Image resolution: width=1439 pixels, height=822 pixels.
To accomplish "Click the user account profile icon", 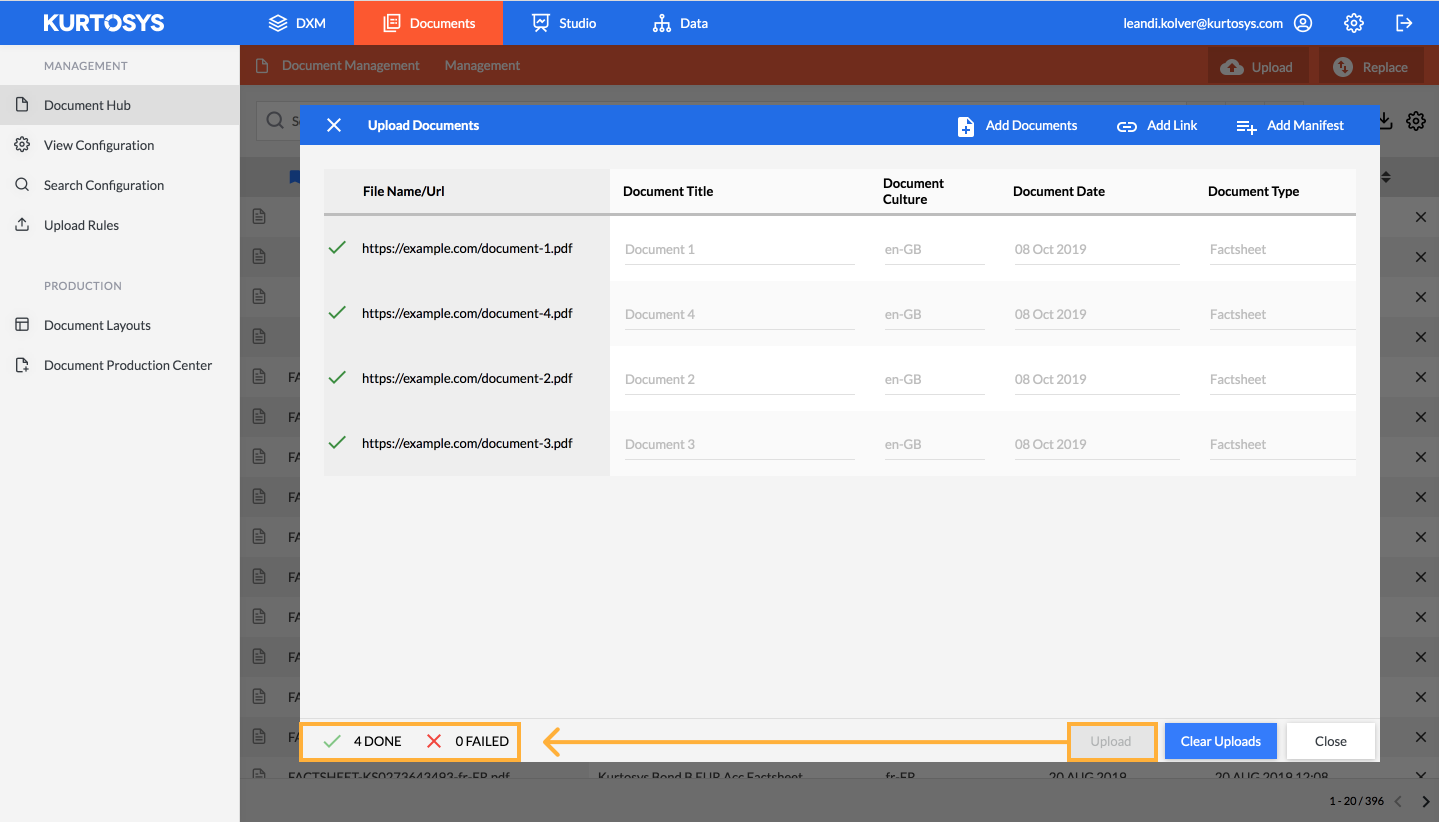I will (1302, 22).
